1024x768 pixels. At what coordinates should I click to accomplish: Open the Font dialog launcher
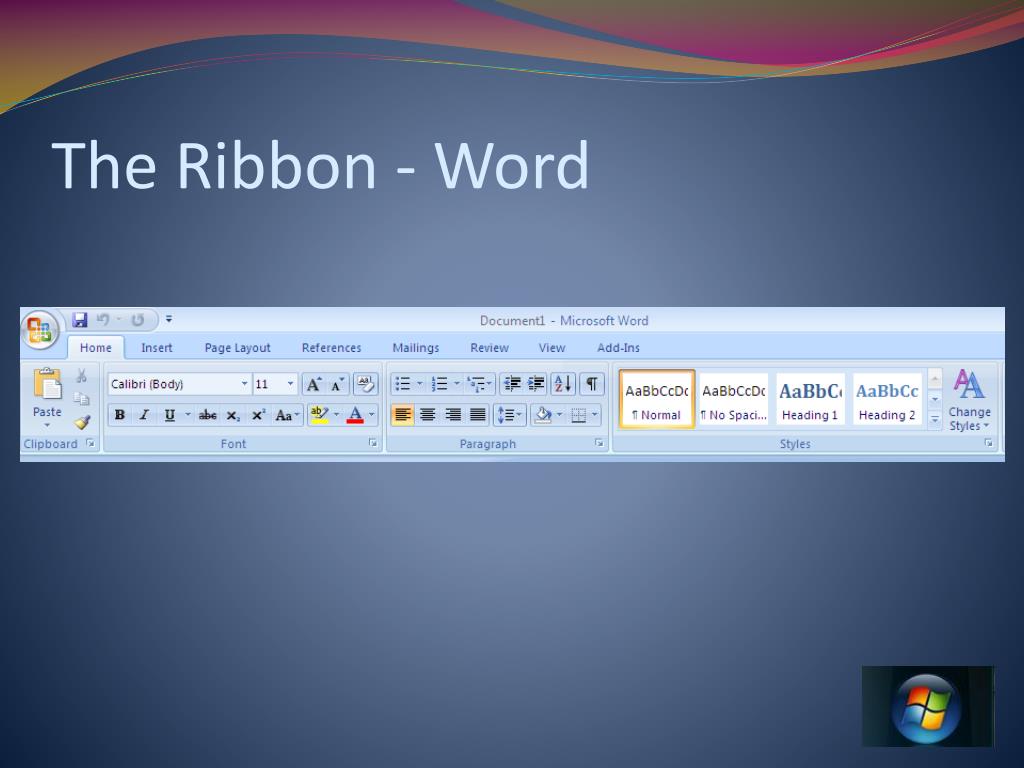tap(373, 443)
